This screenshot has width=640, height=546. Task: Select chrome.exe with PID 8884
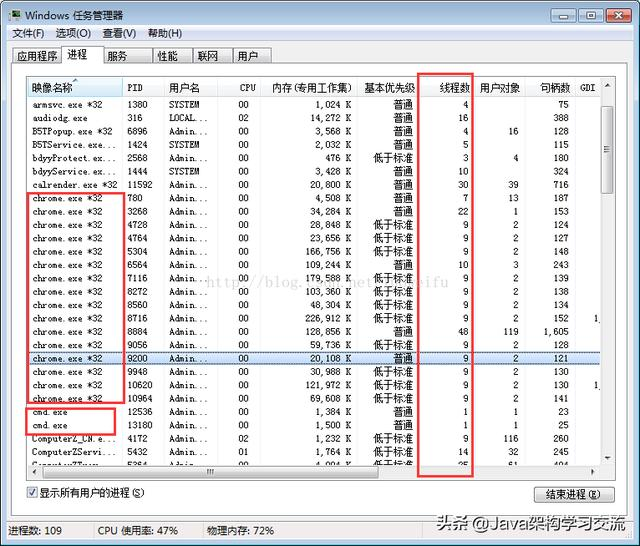[x=314, y=331]
